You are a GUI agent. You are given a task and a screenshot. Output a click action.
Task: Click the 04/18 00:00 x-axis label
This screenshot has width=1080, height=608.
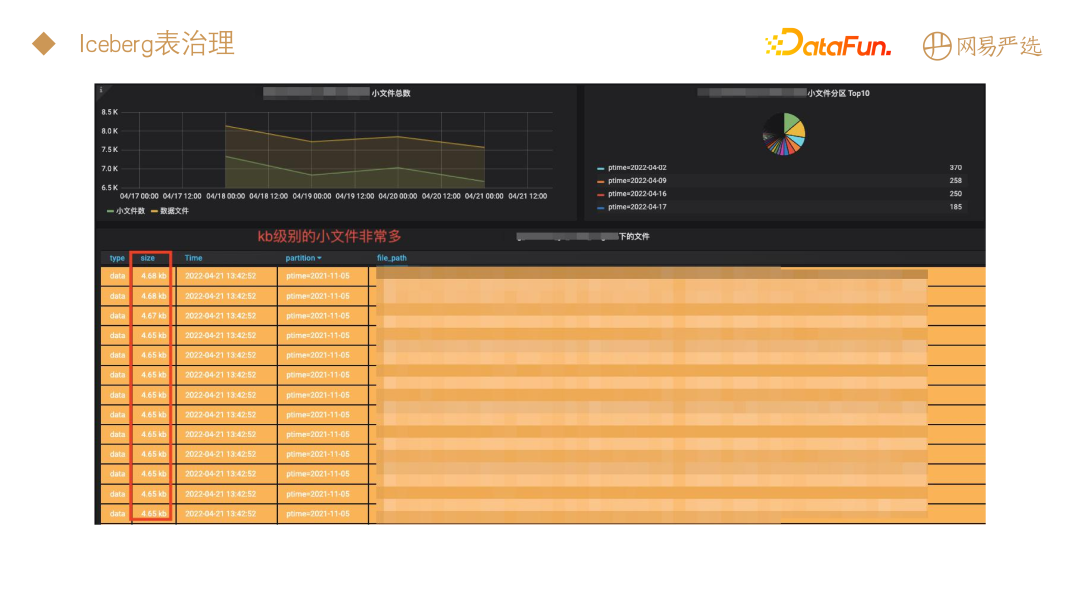225,196
